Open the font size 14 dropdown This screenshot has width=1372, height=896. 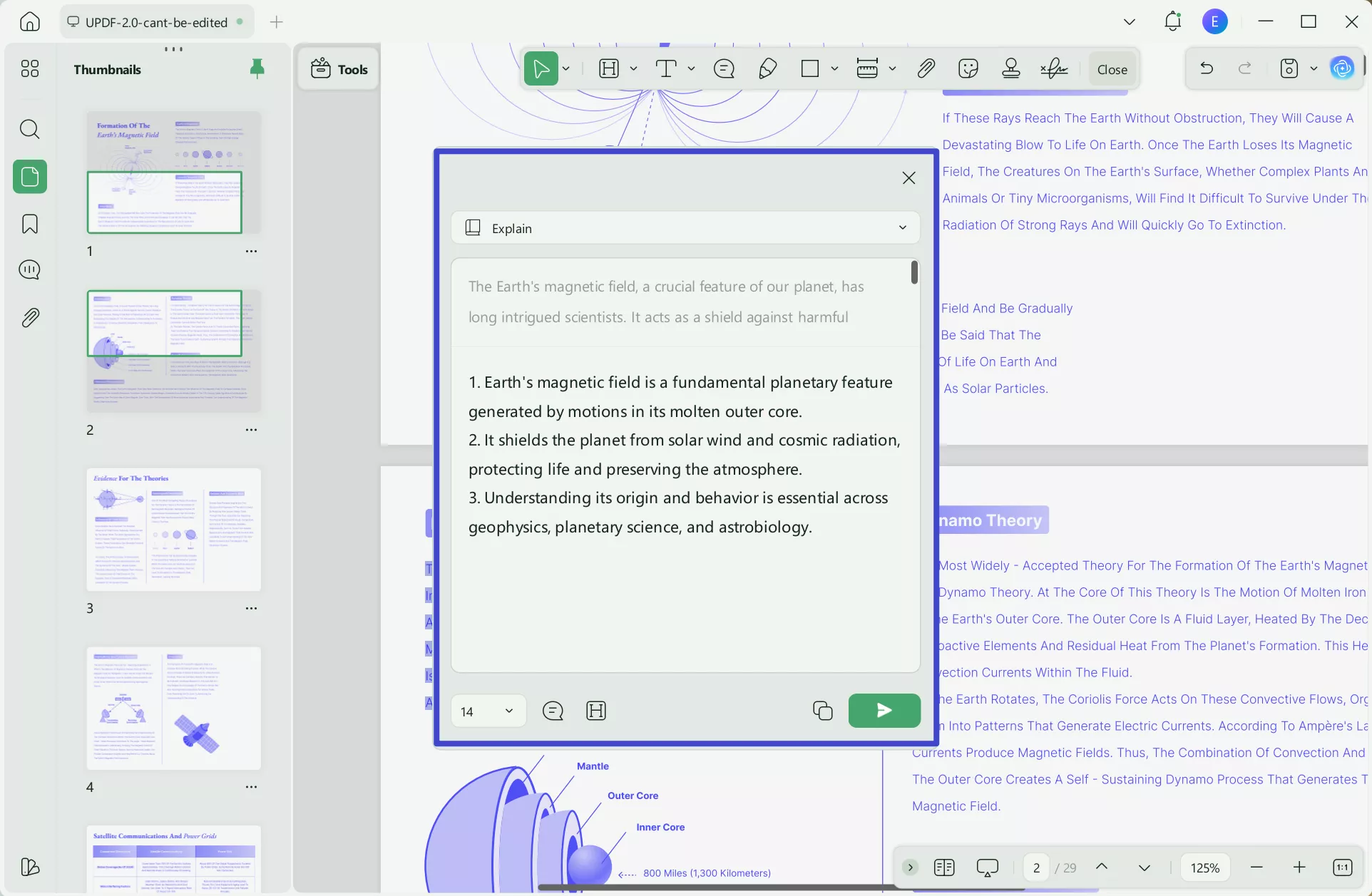pos(488,711)
